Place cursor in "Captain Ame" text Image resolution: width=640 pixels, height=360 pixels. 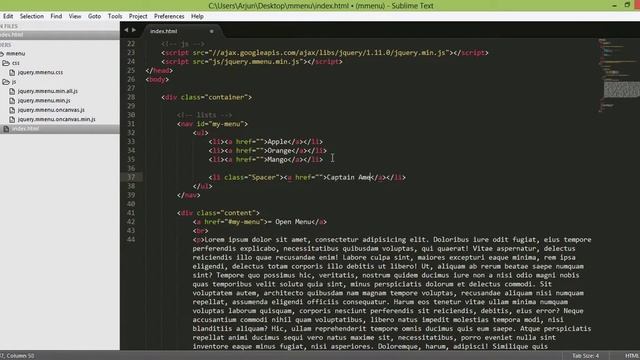[x=349, y=177]
